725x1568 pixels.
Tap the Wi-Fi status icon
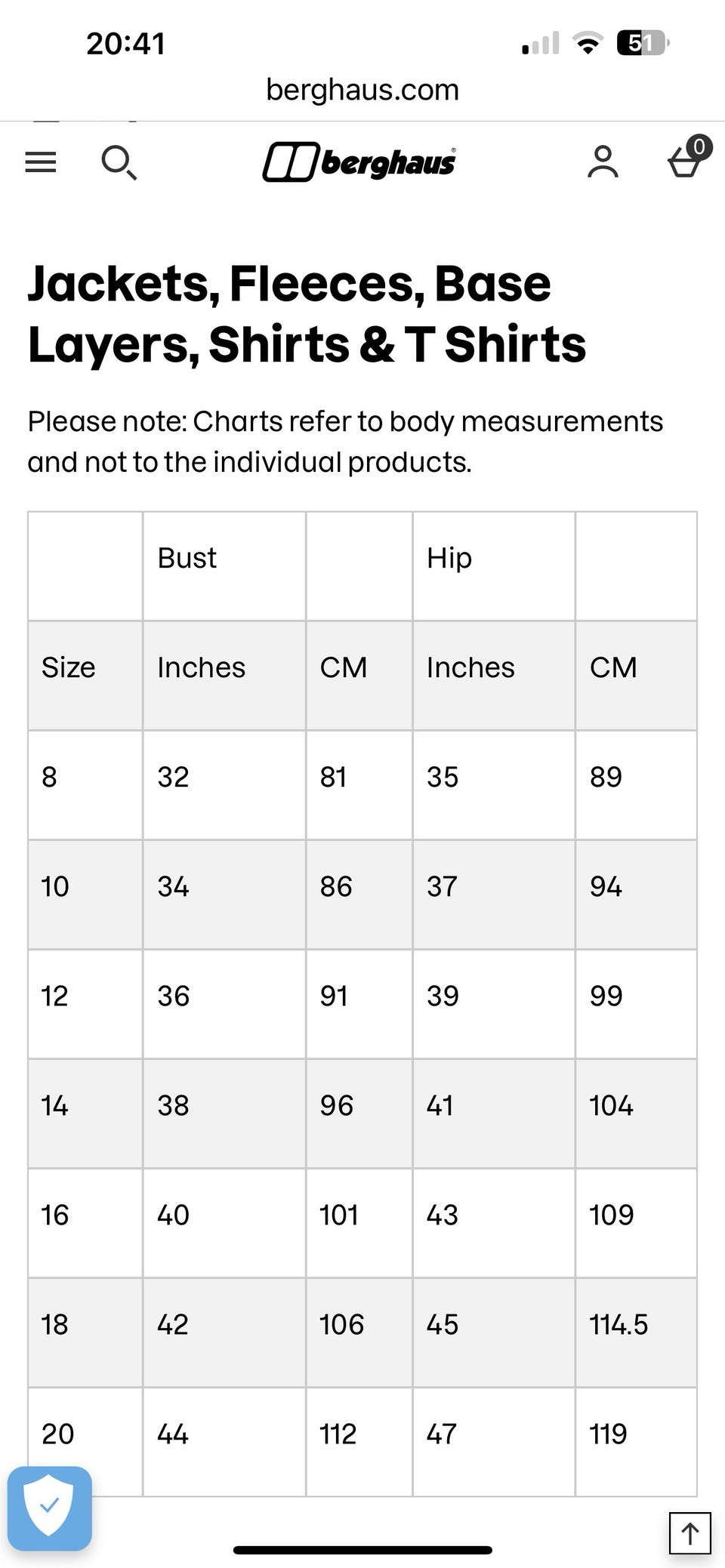click(x=588, y=43)
